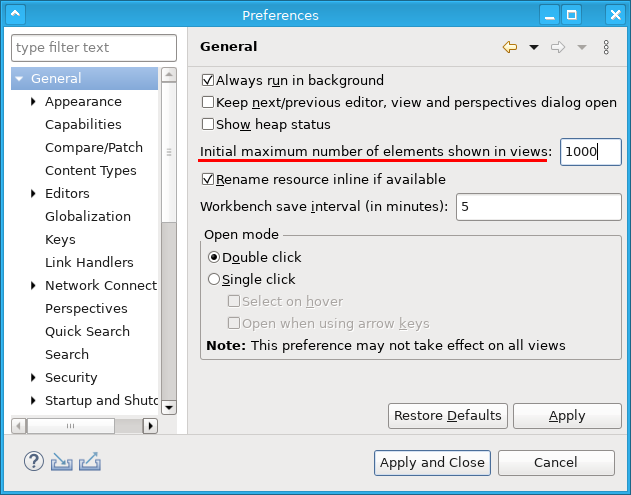Click the tree vertical scrollbar up arrow

169,75
